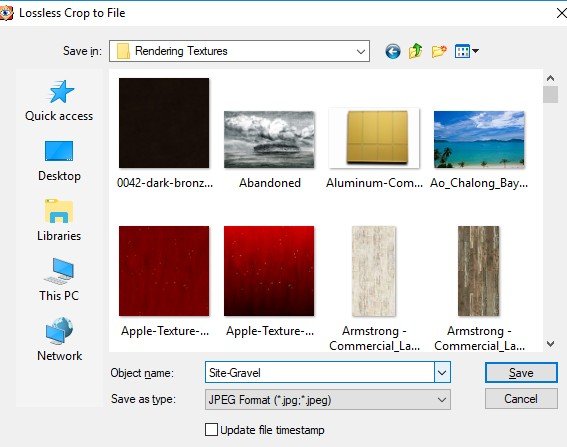
Task: Click the scrollbar down arrow
Action: [550, 344]
